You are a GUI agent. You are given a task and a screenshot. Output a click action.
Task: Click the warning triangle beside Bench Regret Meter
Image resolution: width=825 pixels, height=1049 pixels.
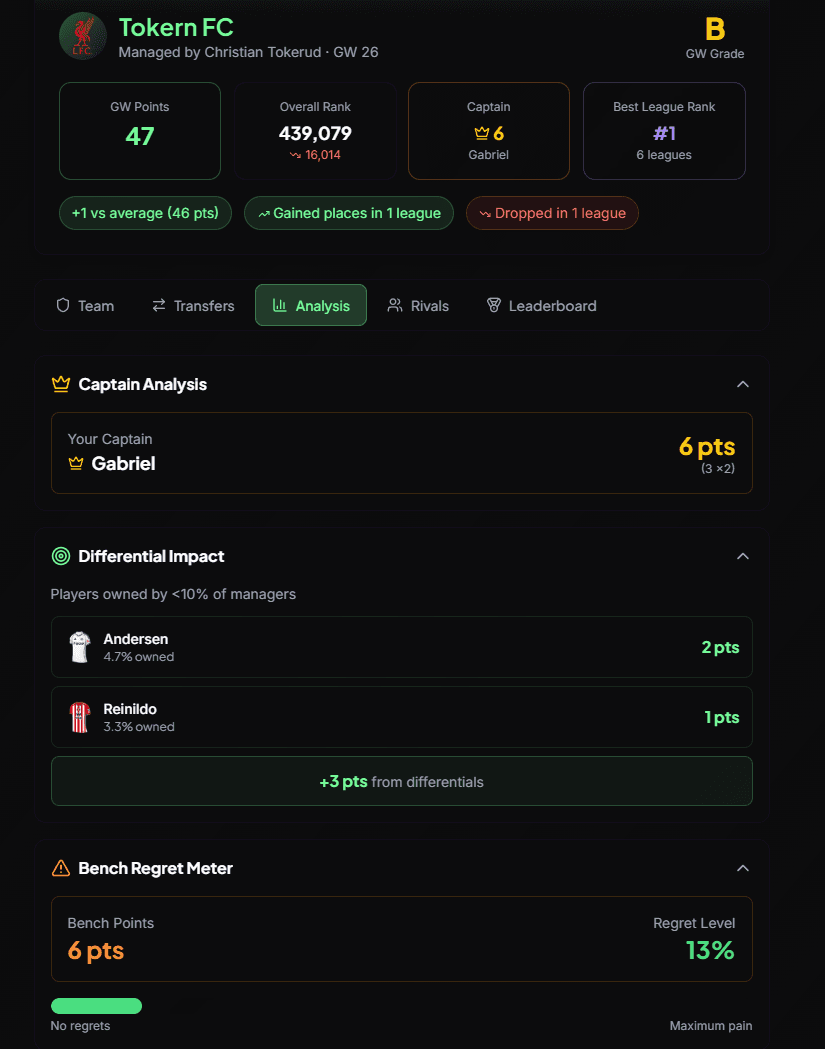(60, 868)
